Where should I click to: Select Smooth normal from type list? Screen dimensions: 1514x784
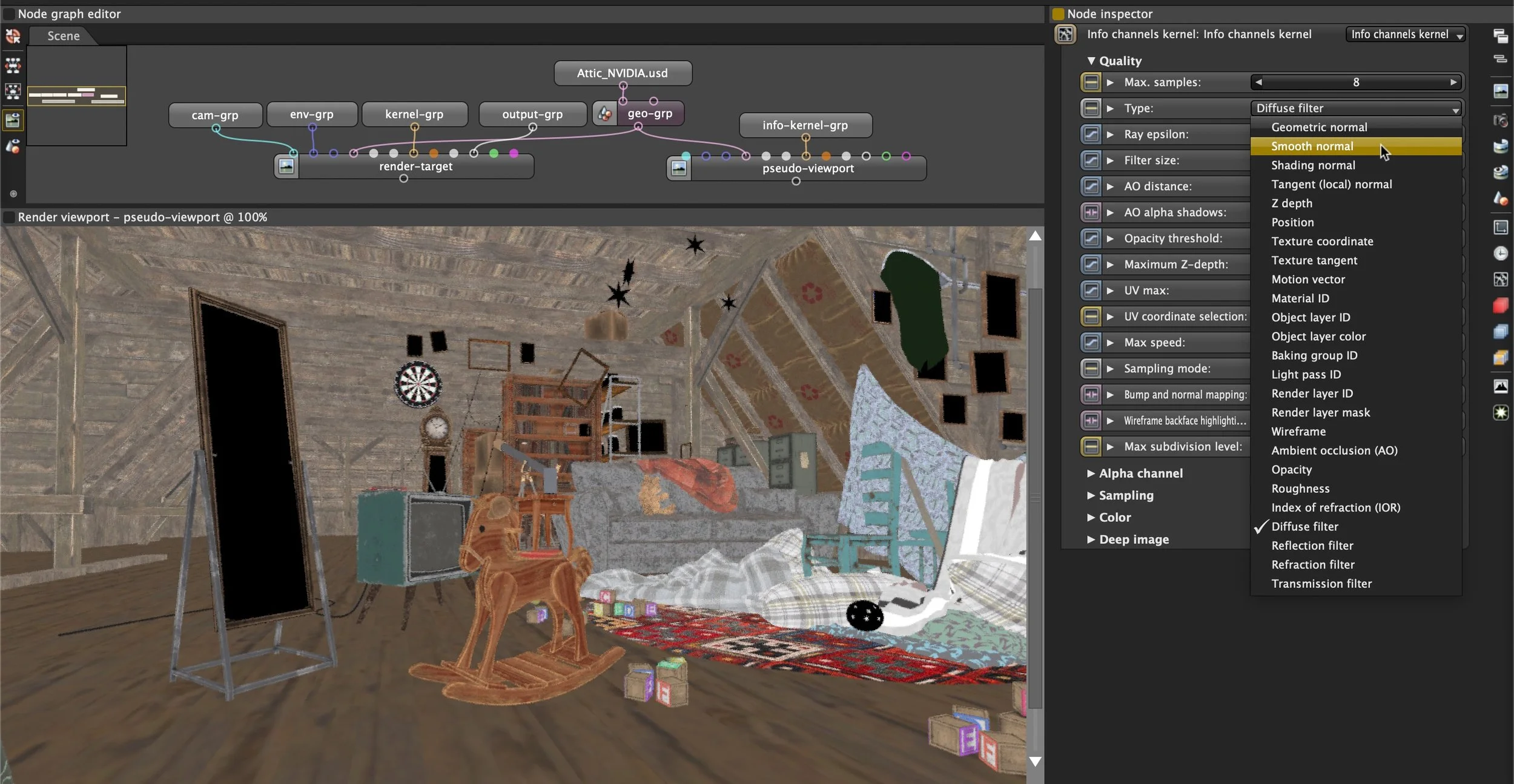click(x=1312, y=146)
